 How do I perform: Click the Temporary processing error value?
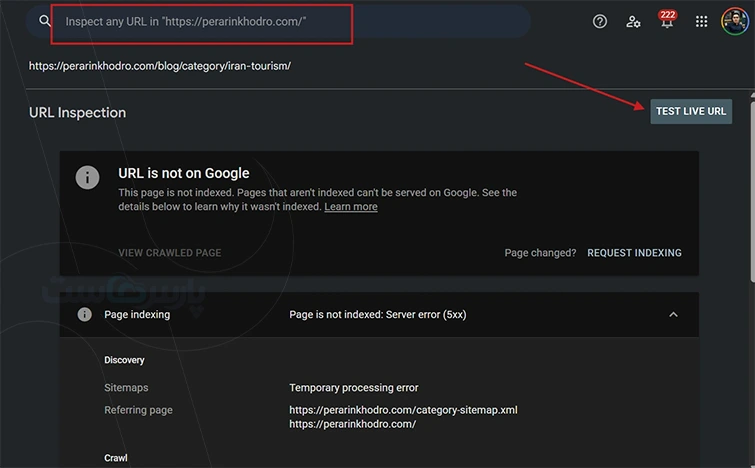point(353,388)
